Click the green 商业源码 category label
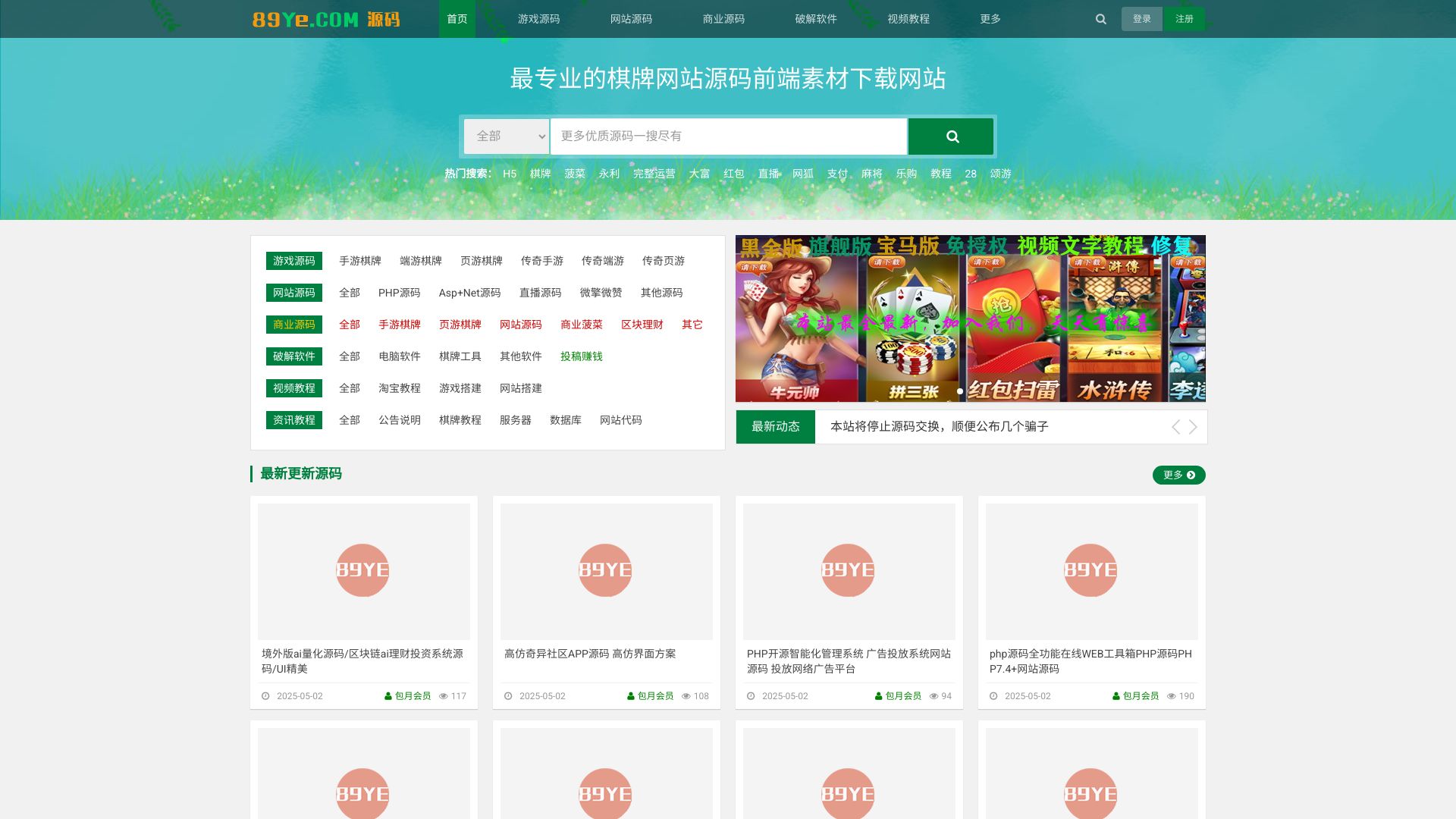 294,325
